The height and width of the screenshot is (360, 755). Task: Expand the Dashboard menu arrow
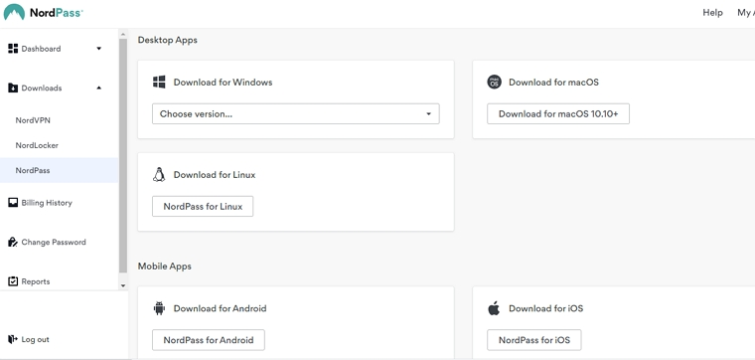[x=99, y=49]
